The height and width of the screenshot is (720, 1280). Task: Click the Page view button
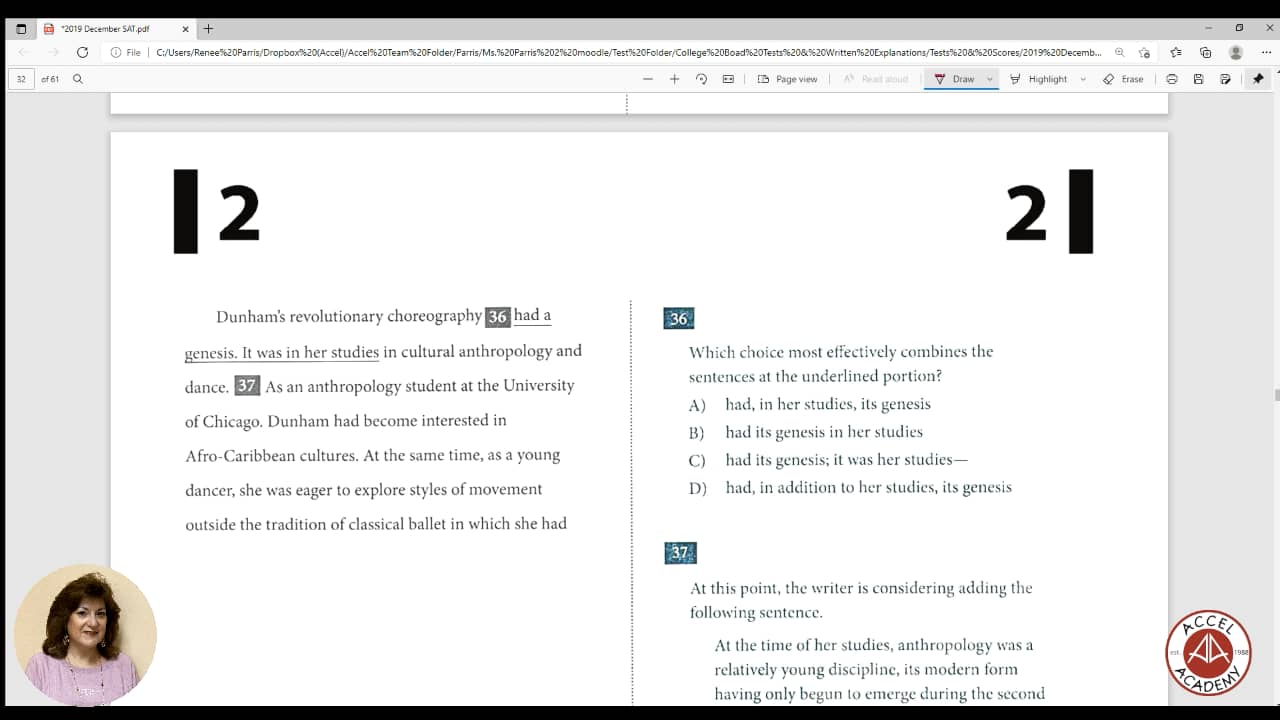click(787, 79)
